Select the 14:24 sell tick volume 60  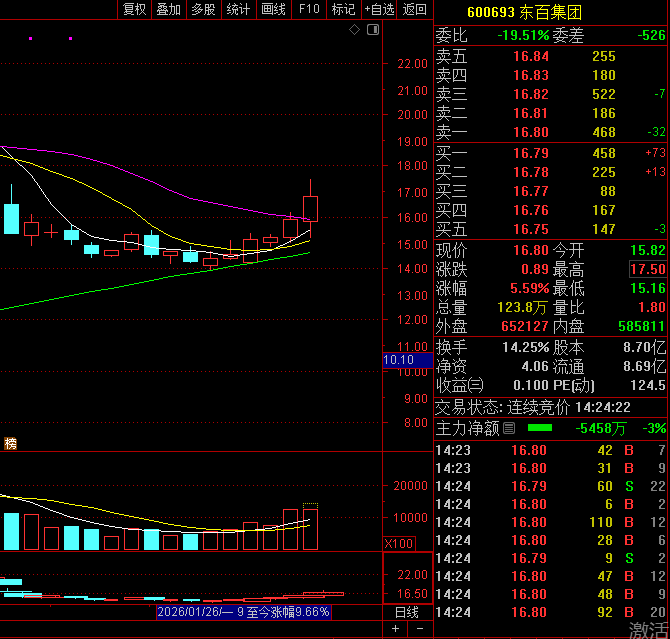click(x=551, y=486)
